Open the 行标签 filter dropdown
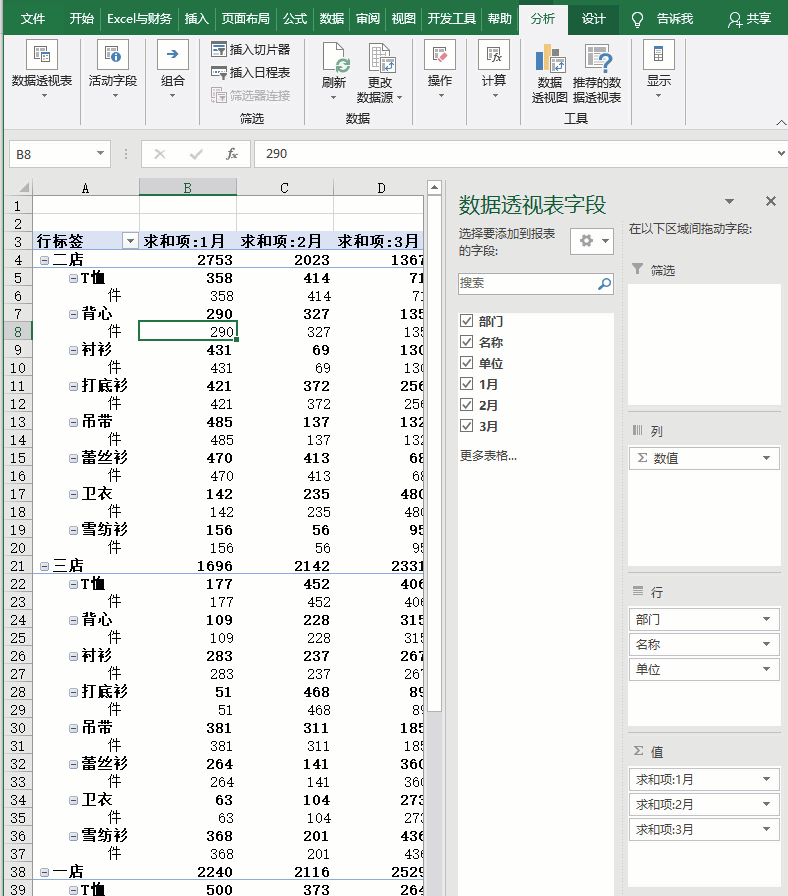The width and height of the screenshot is (788, 896). pyautogui.click(x=130, y=241)
